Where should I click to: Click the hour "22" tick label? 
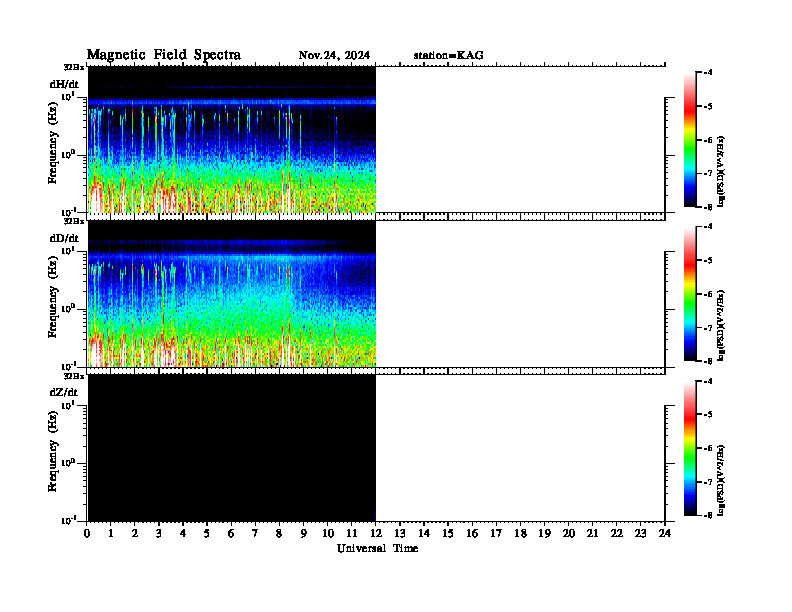[x=617, y=533]
